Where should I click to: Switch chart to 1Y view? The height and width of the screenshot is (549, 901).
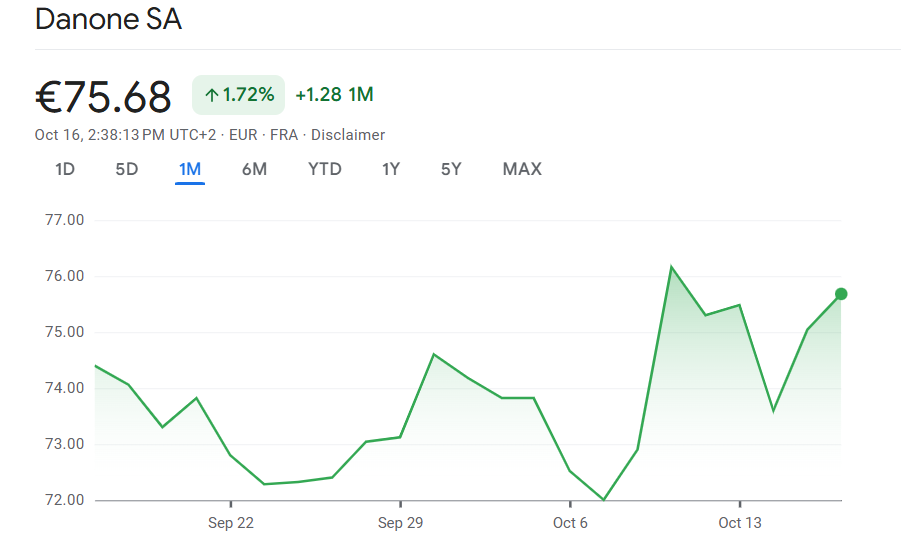[x=391, y=169]
